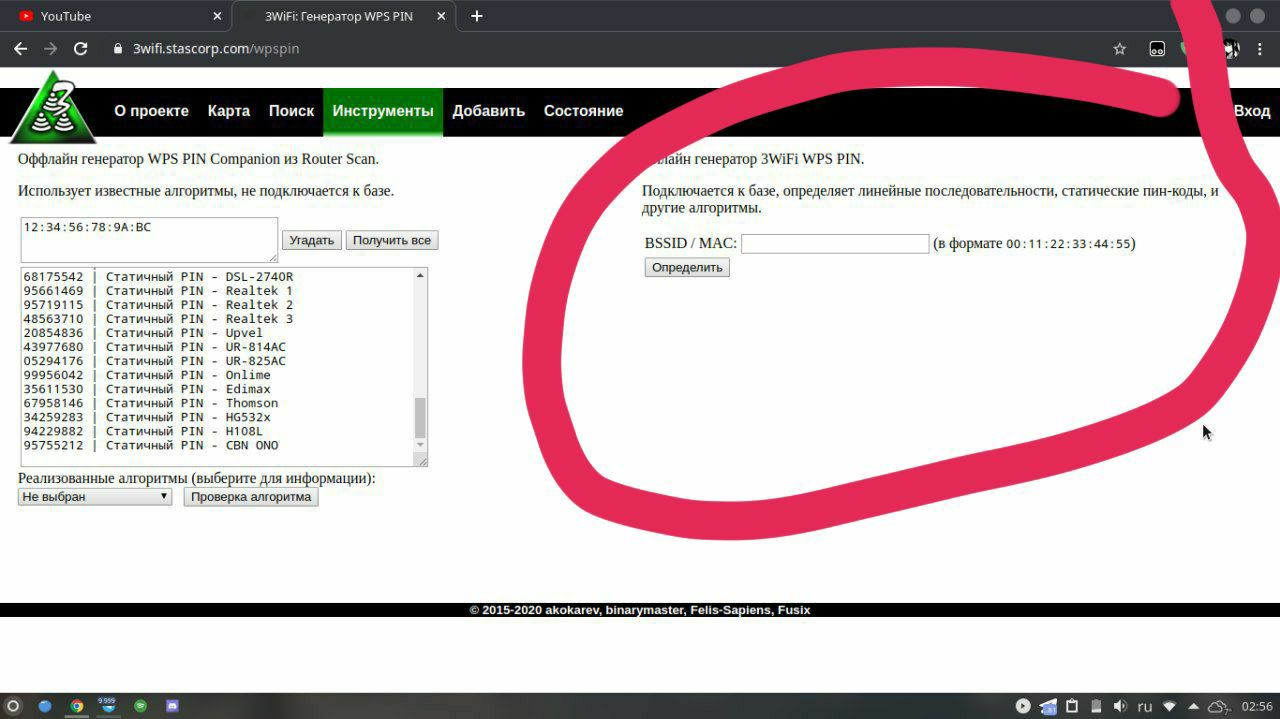Open Telegram tray icon in system tray

point(1048,706)
